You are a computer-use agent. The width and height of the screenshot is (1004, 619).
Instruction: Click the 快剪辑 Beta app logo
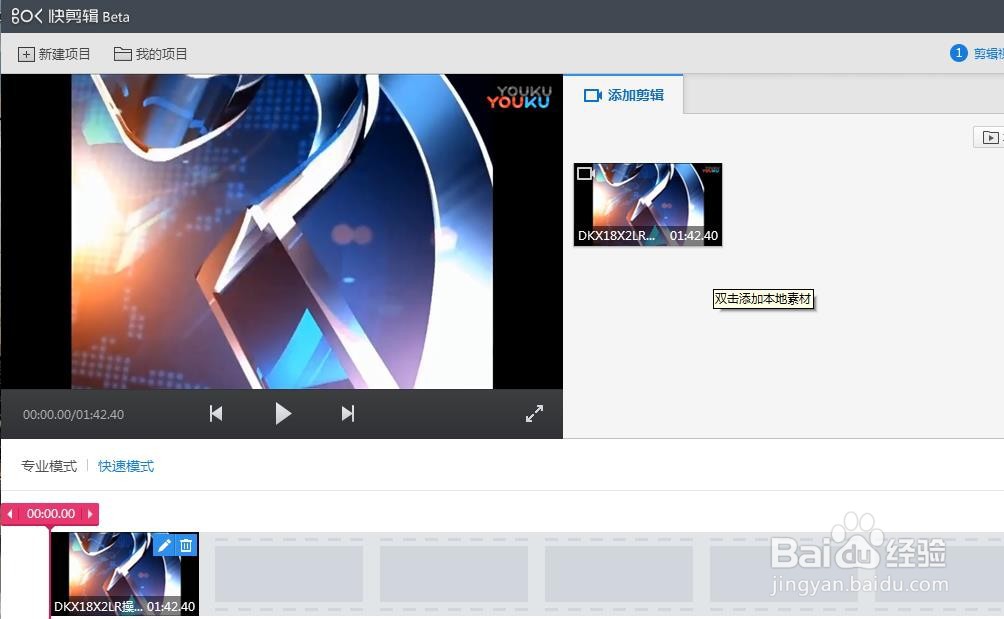pyautogui.click(x=70, y=16)
